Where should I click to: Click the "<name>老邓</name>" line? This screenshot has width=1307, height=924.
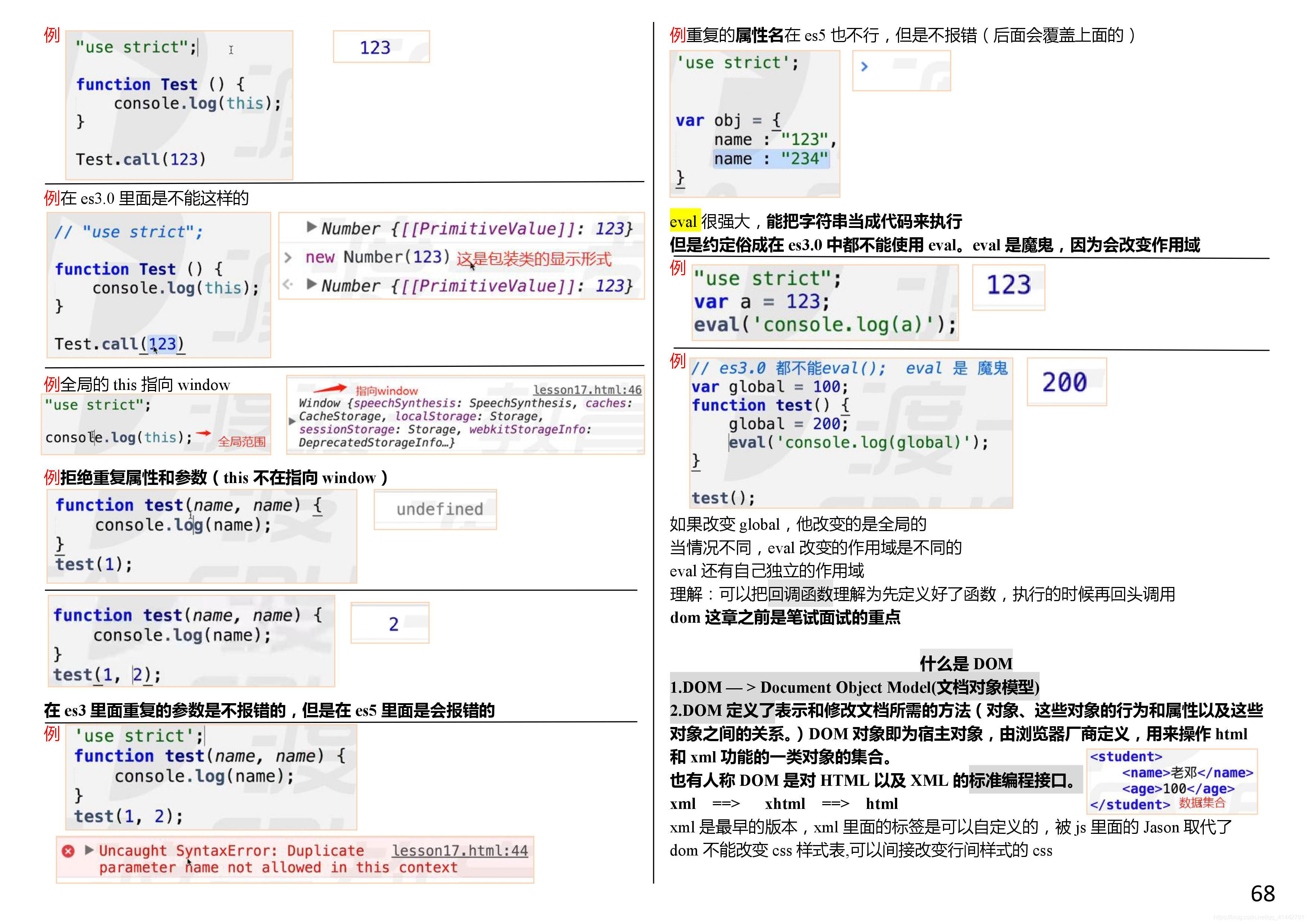1187,773
